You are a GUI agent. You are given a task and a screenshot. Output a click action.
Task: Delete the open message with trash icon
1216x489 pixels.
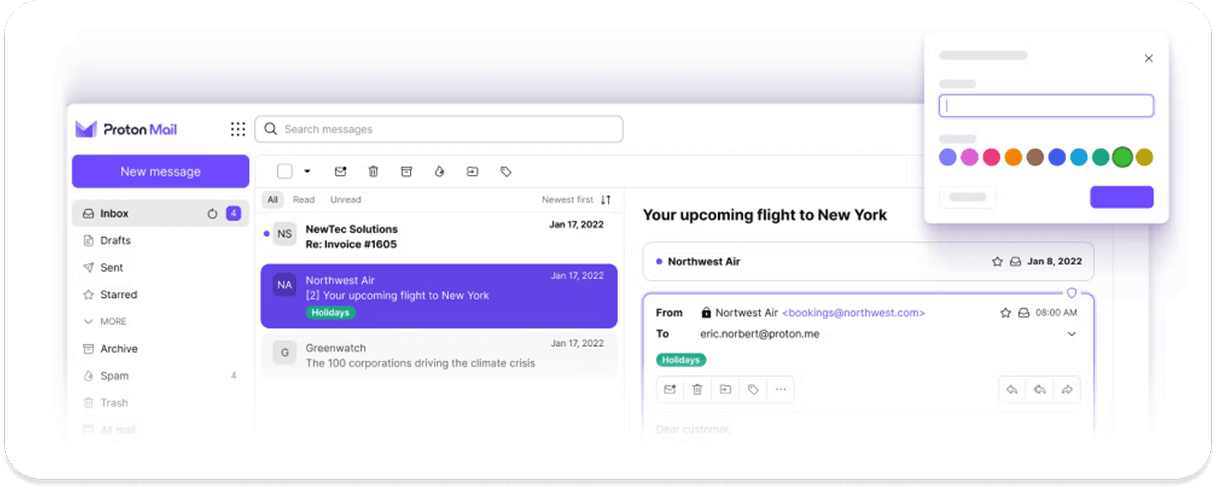coord(698,389)
